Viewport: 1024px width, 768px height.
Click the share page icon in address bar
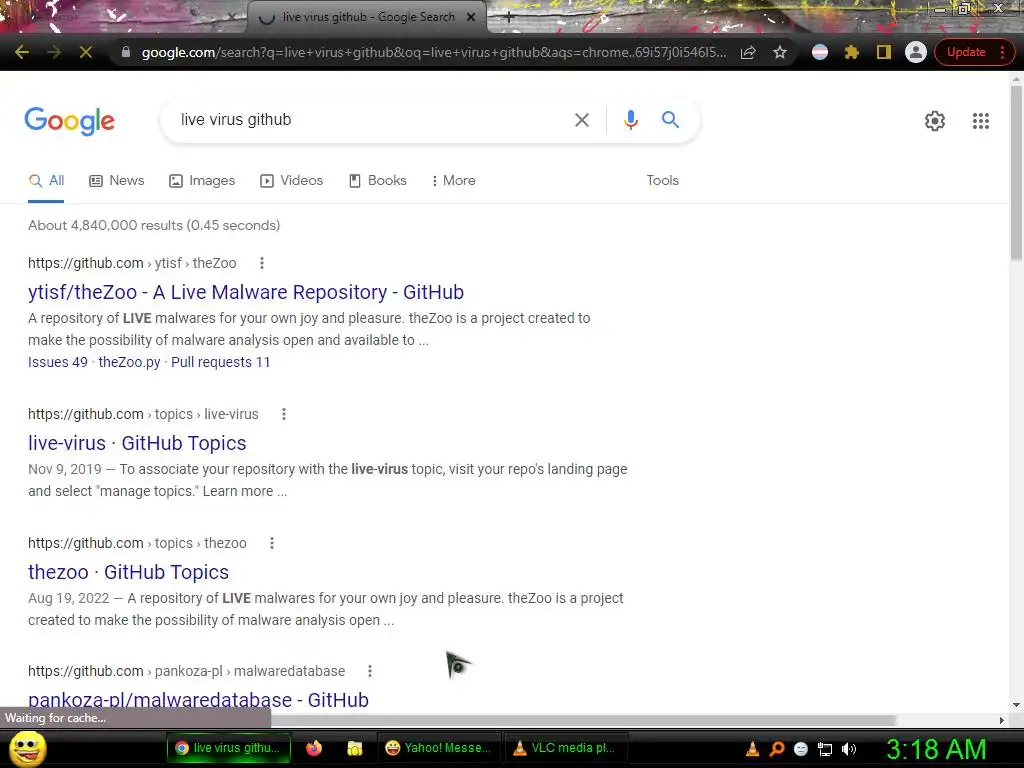(748, 52)
